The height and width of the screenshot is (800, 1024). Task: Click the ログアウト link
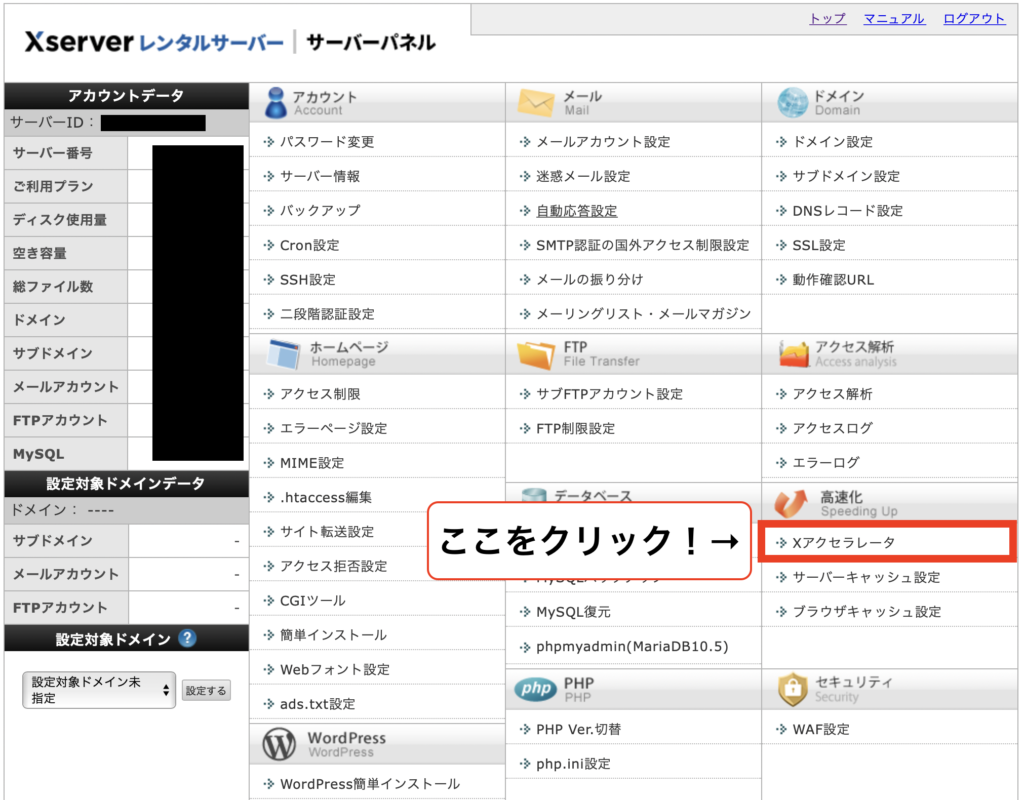pos(974,19)
